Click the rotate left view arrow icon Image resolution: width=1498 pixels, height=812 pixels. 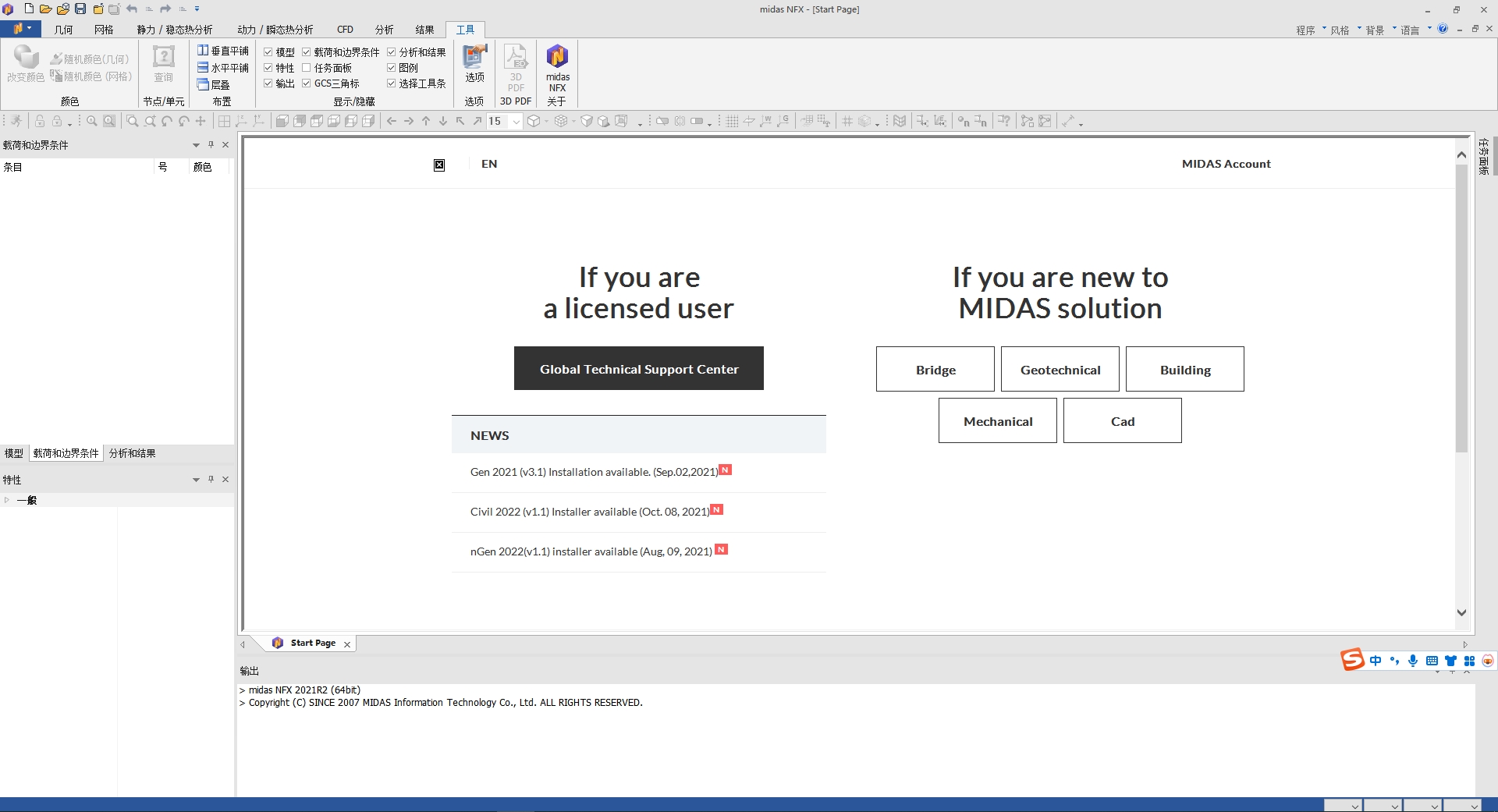(x=392, y=121)
